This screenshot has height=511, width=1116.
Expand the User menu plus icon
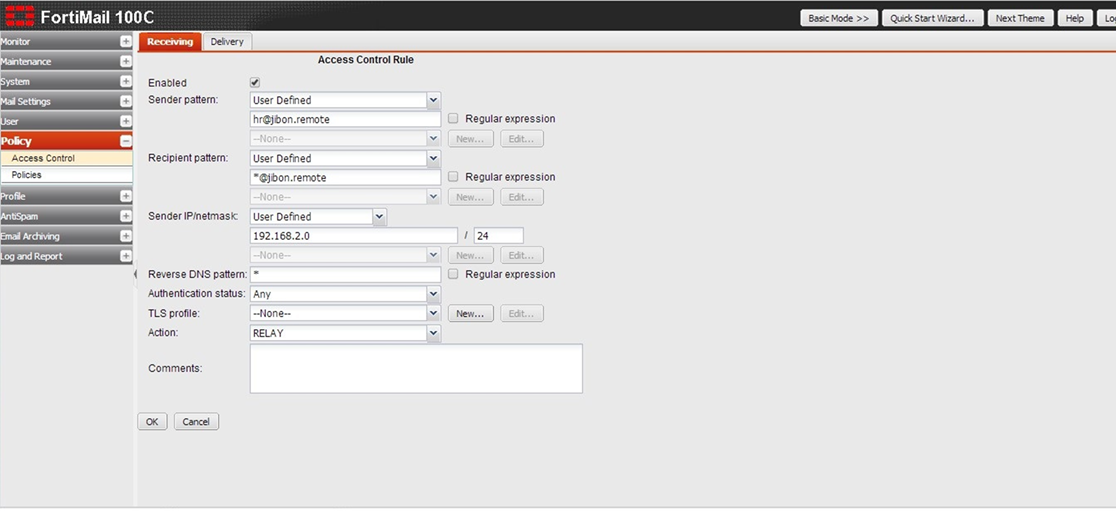126,122
